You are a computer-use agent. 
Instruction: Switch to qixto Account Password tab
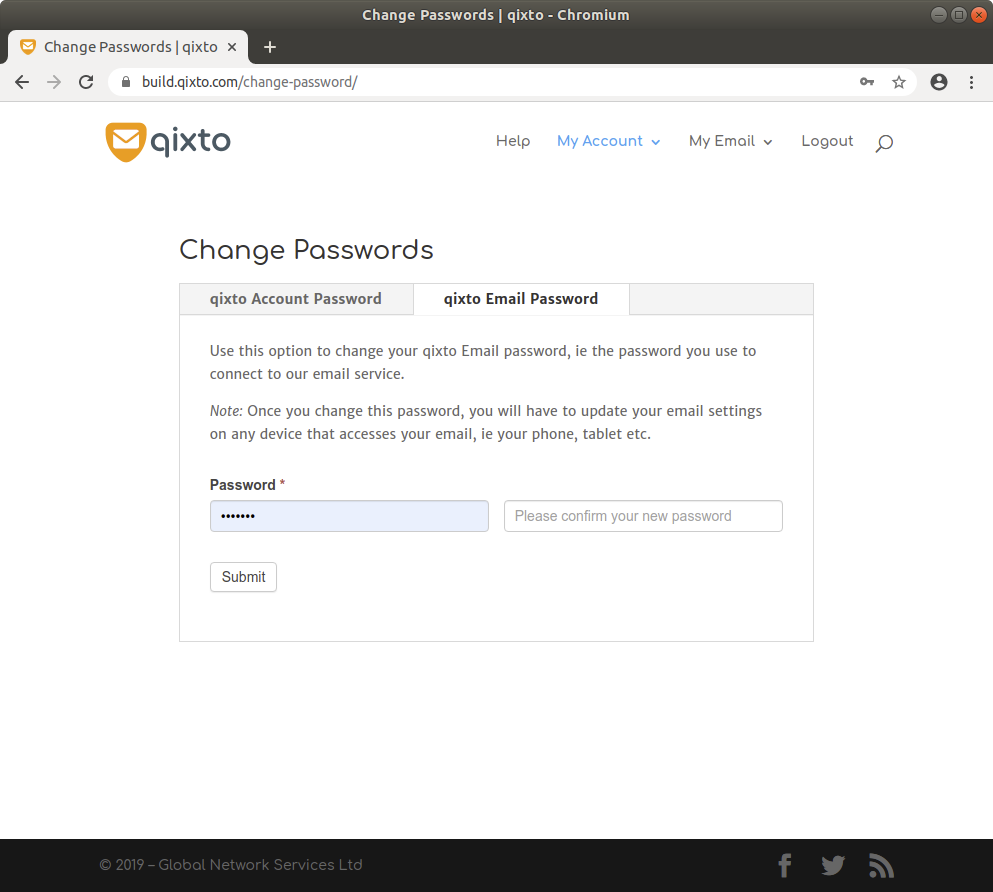pos(296,299)
